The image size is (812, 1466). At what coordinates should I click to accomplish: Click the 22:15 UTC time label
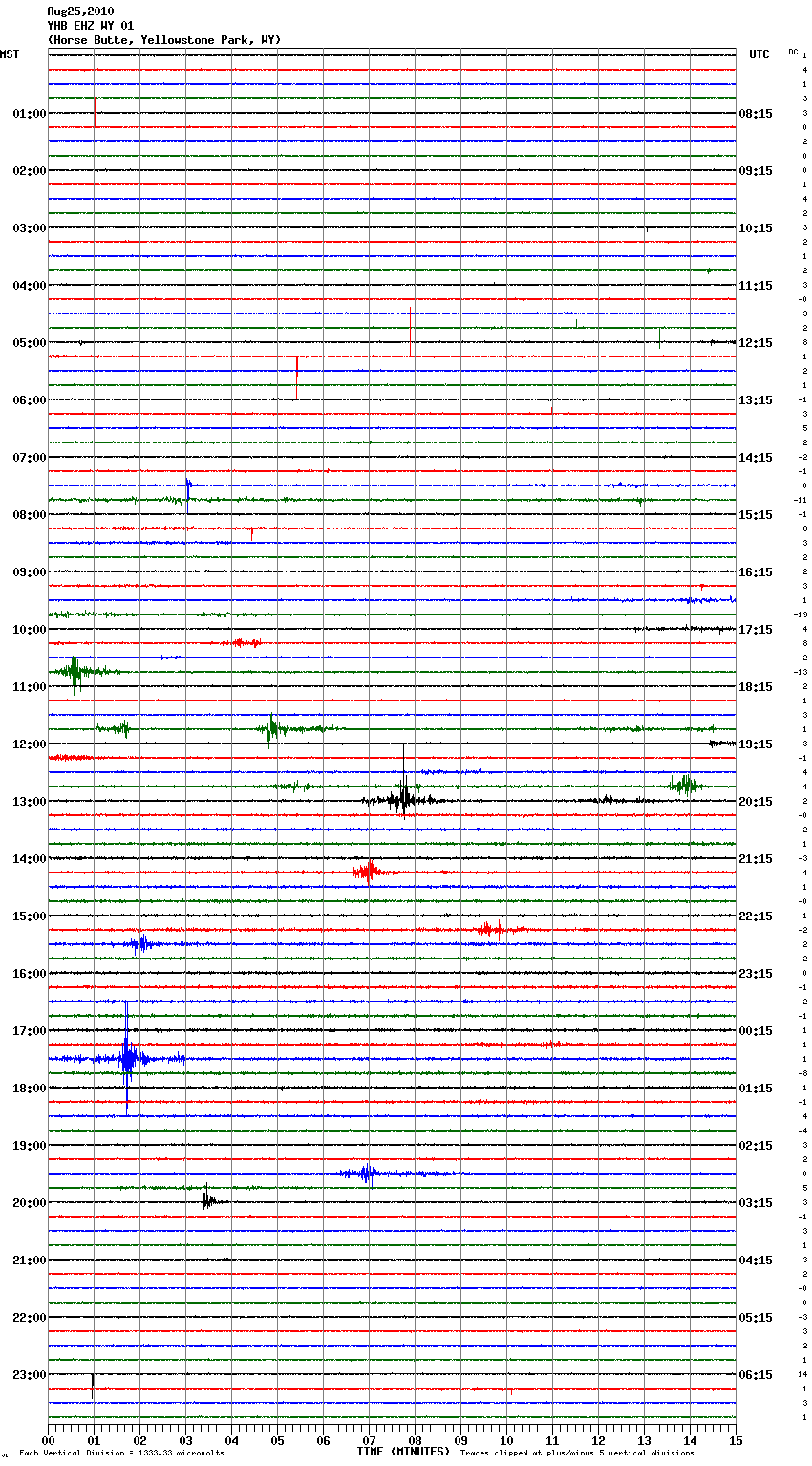(x=756, y=916)
